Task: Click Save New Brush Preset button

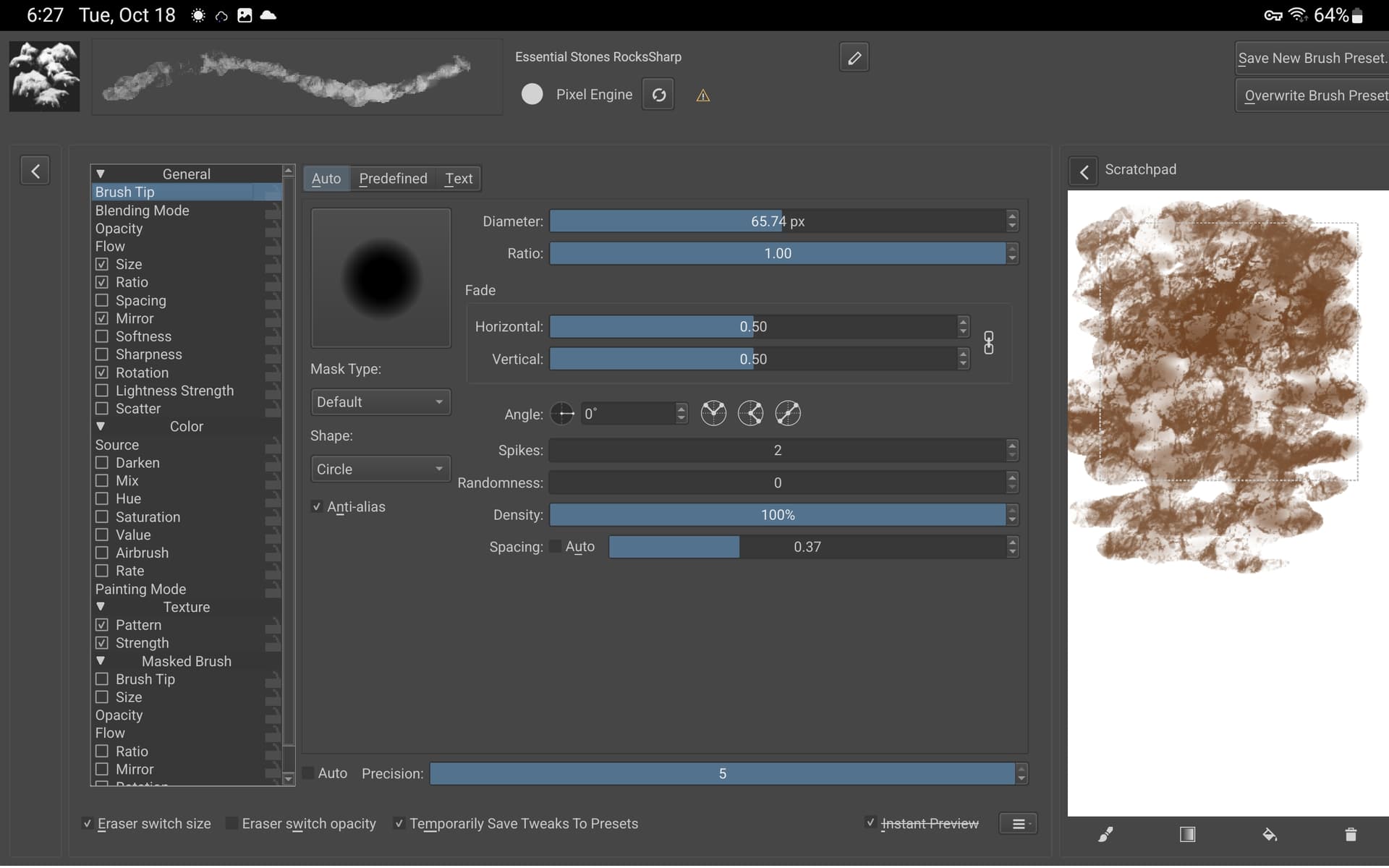Action: [x=1311, y=58]
